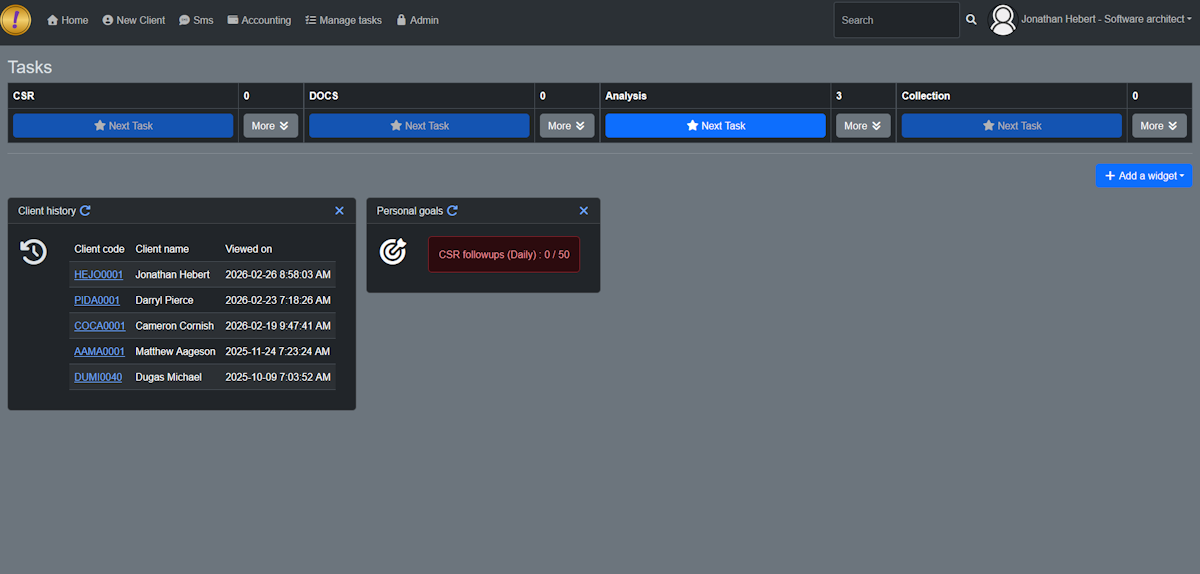Select the Jonathan Hebert name cell

pos(173,274)
